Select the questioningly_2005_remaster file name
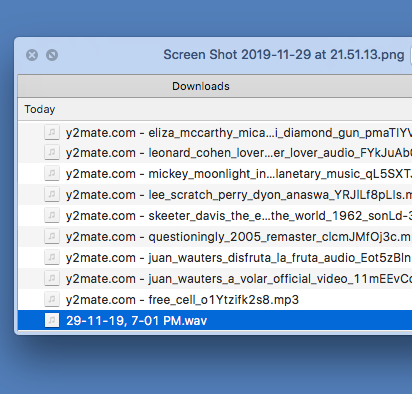The height and width of the screenshot is (394, 412). pos(239,237)
